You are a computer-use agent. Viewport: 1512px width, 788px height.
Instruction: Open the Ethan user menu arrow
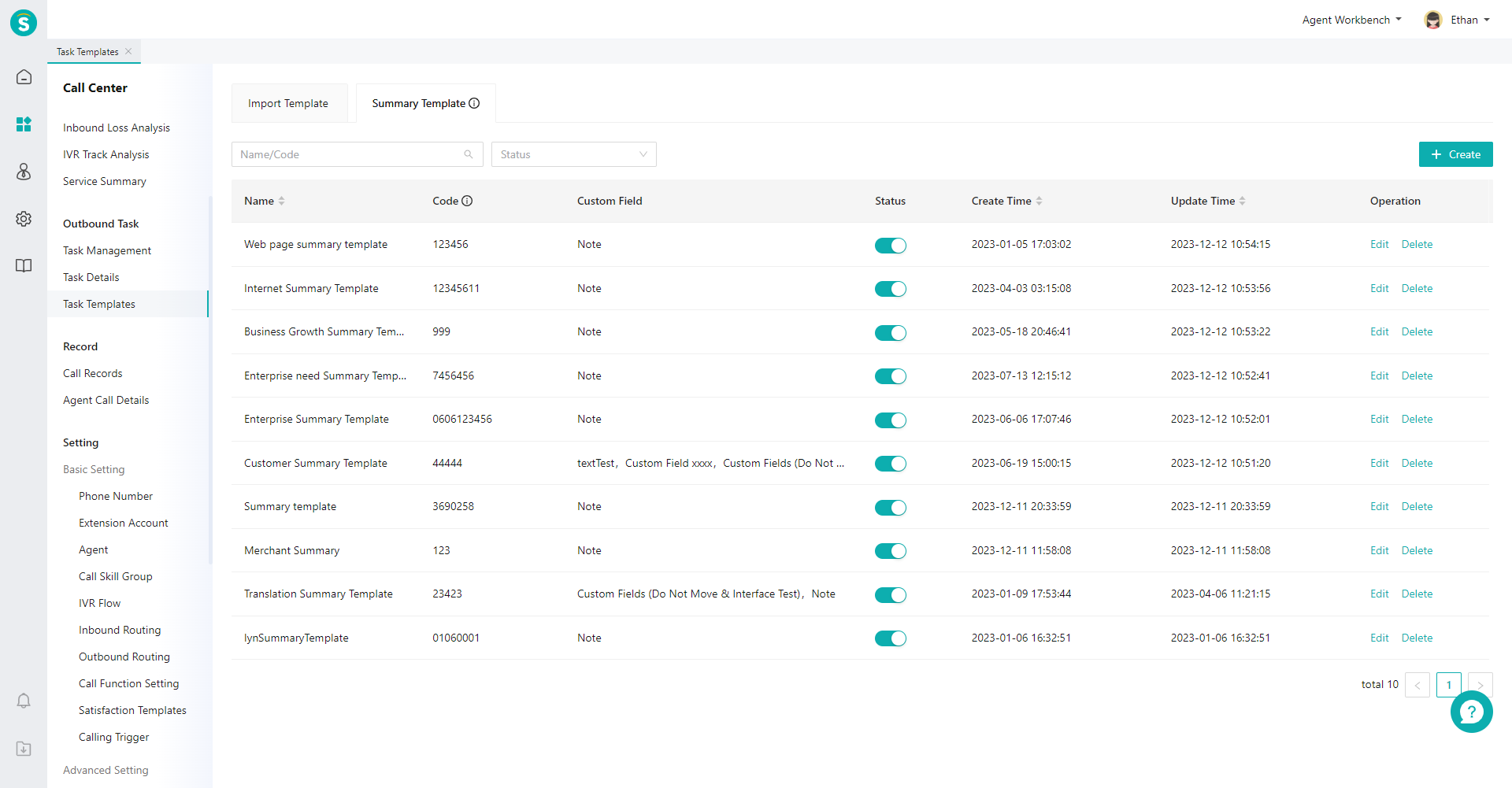(1487, 20)
